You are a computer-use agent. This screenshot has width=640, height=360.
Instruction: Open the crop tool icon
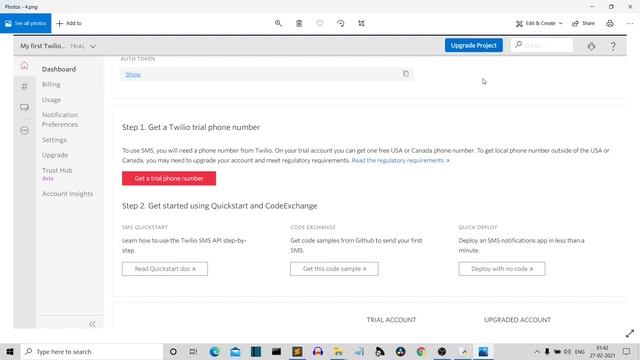pyautogui.click(x=362, y=23)
